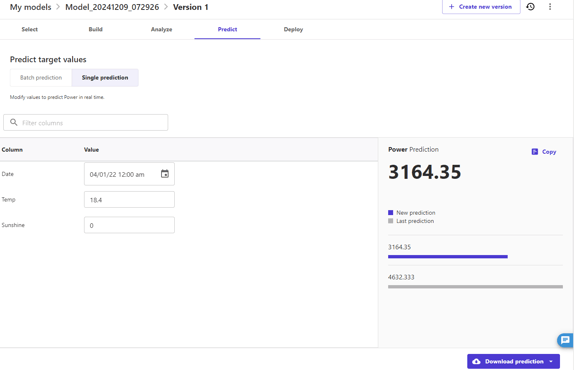Choose Single prediction mode
This screenshot has height=370, width=574.
105,78
